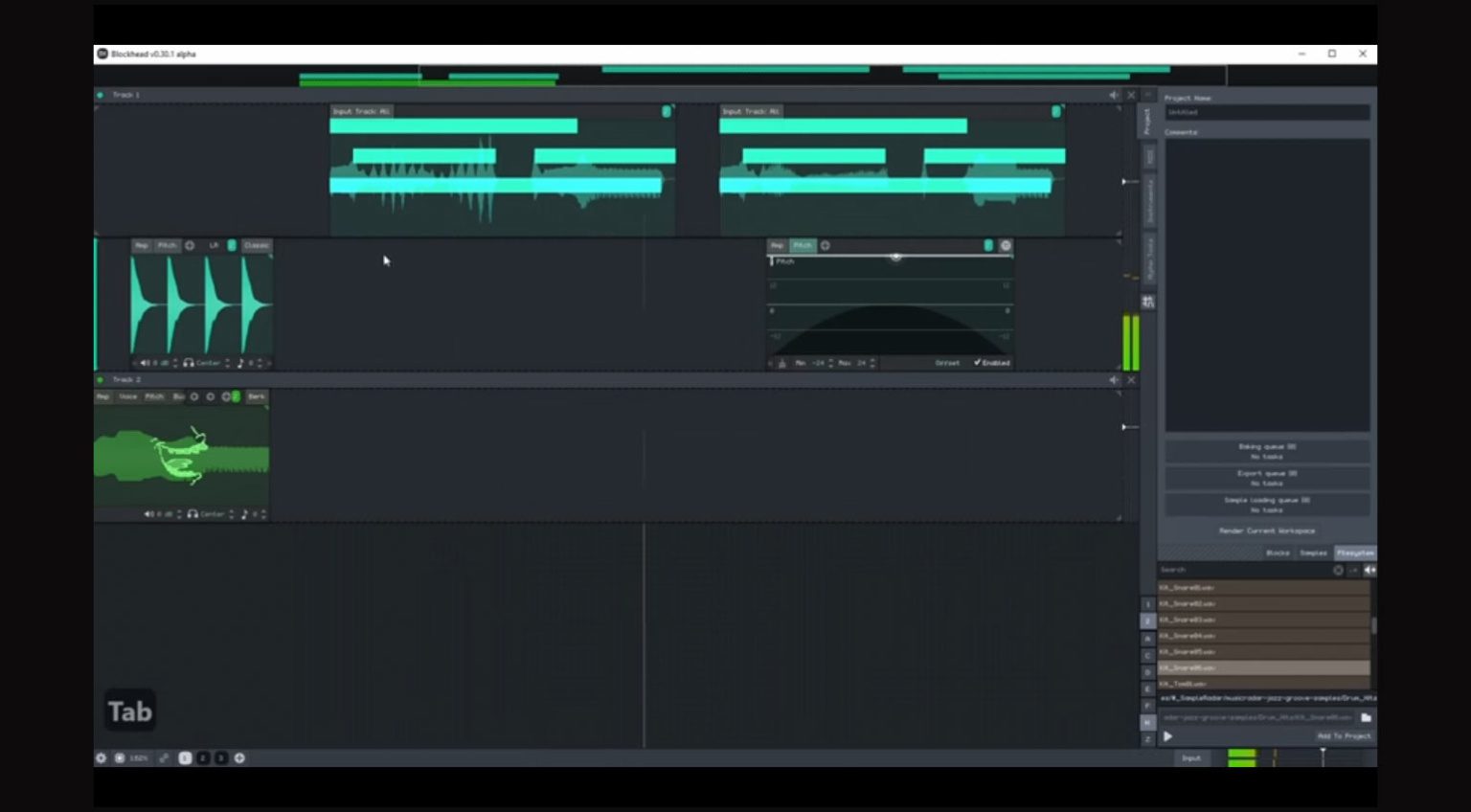
Task: Click the puzzle-piece icon on the right sidebar
Action: pos(1148,301)
